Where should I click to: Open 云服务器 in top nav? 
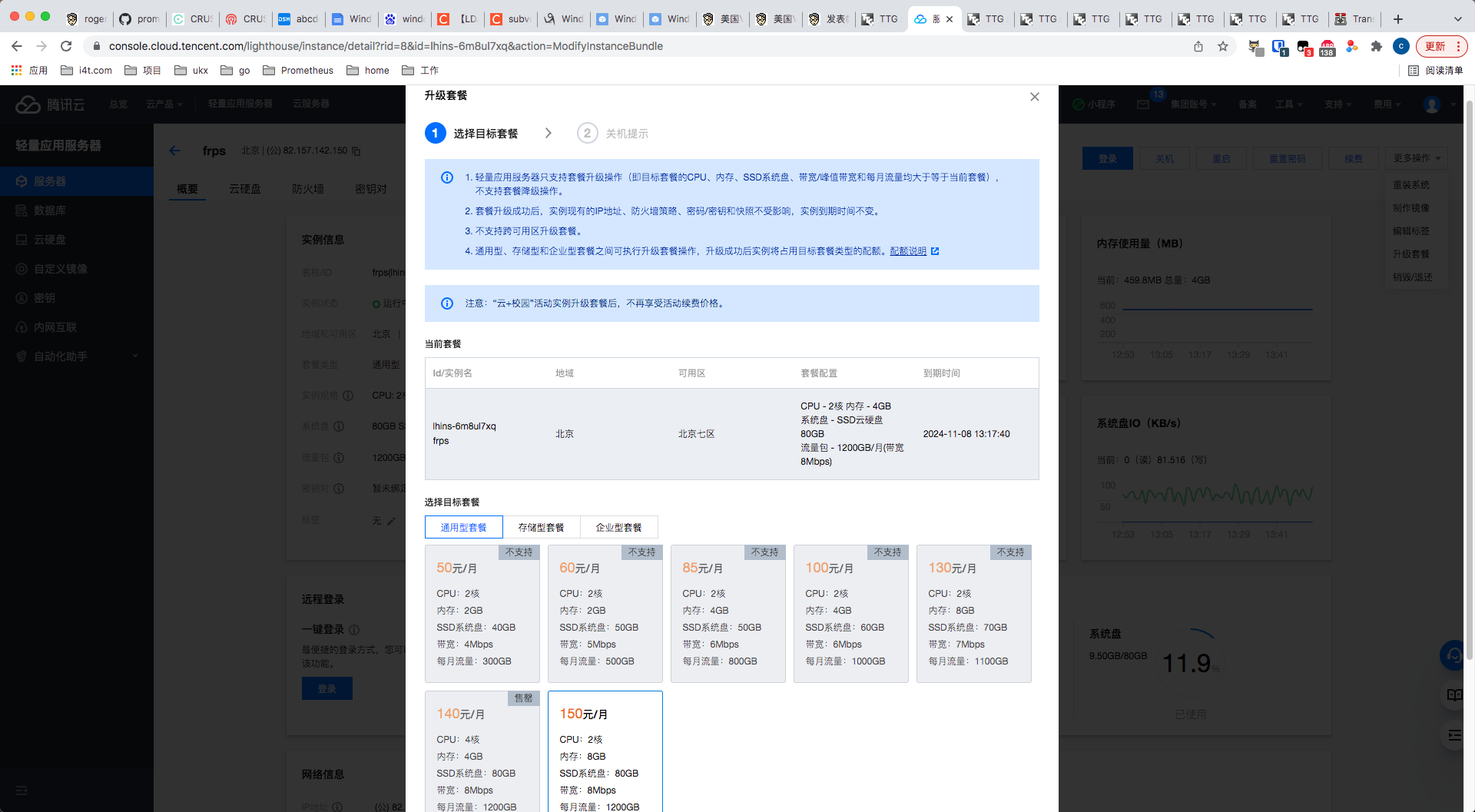pyautogui.click(x=311, y=104)
